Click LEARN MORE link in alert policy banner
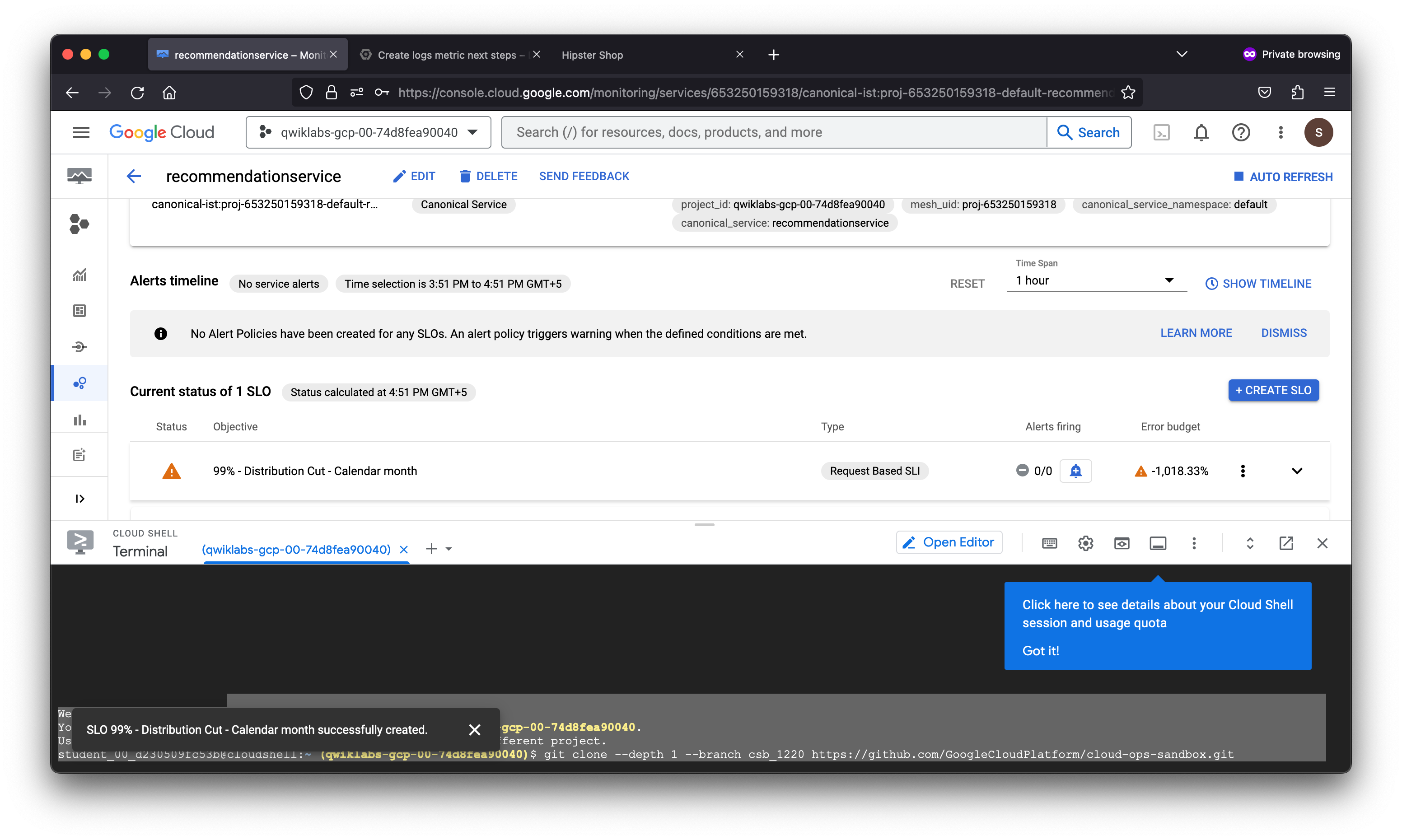Image resolution: width=1402 pixels, height=840 pixels. click(1196, 333)
